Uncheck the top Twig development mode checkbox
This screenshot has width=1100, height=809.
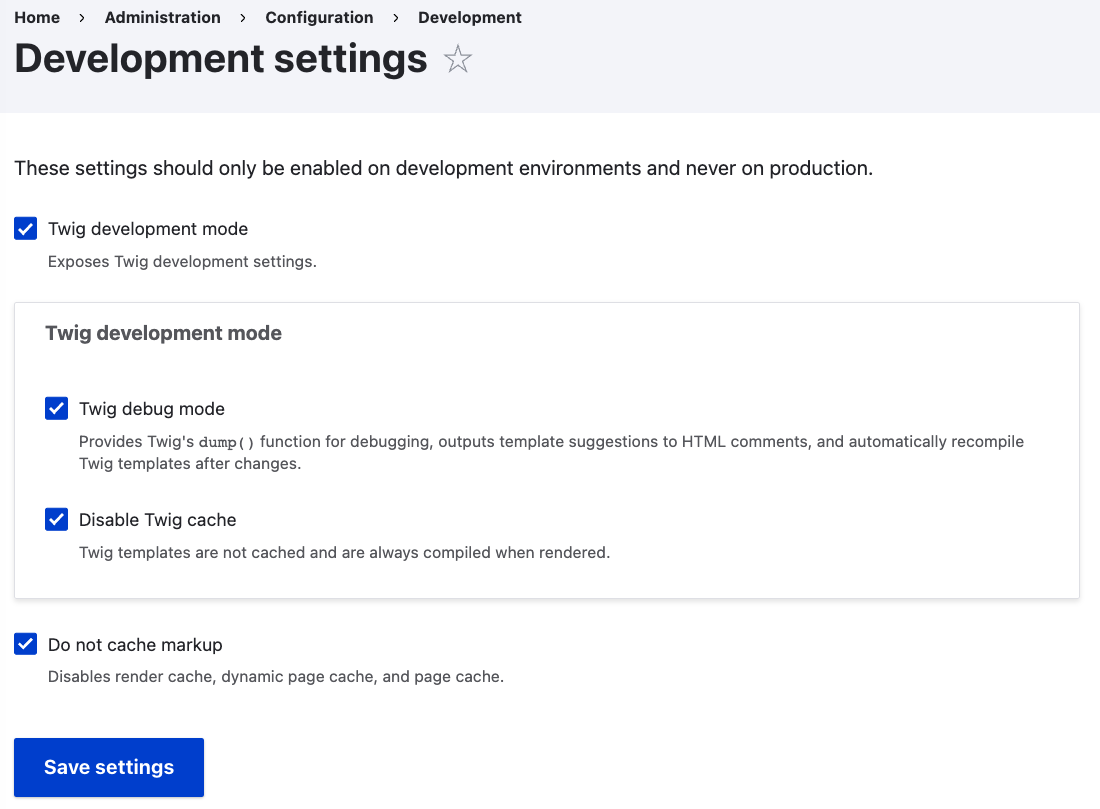tap(26, 229)
